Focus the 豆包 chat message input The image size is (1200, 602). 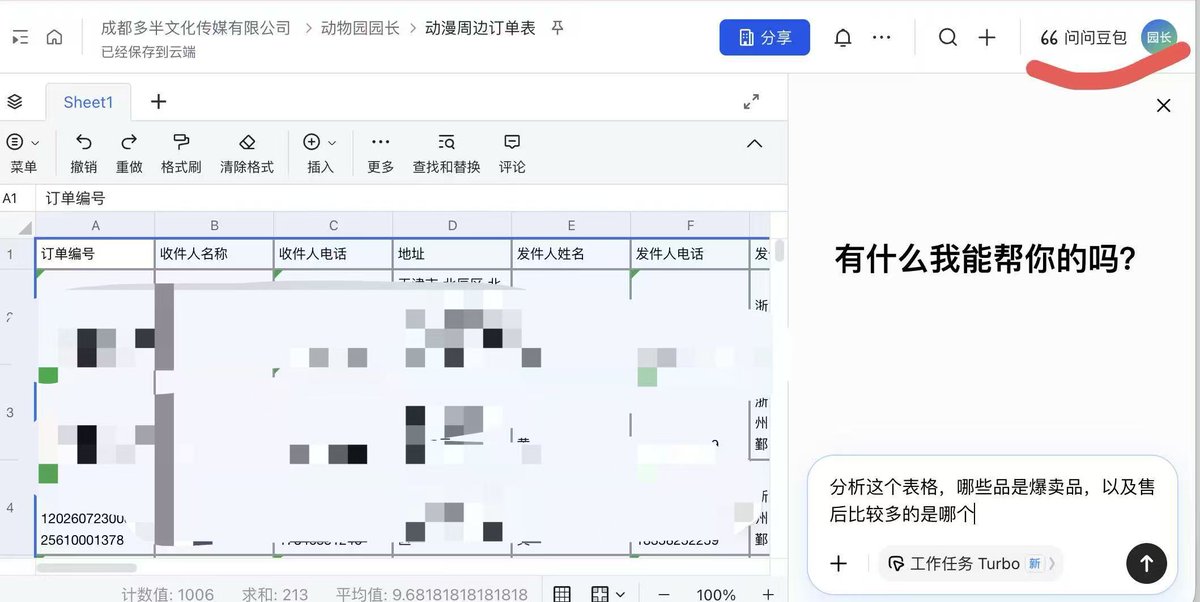pyautogui.click(x=993, y=500)
